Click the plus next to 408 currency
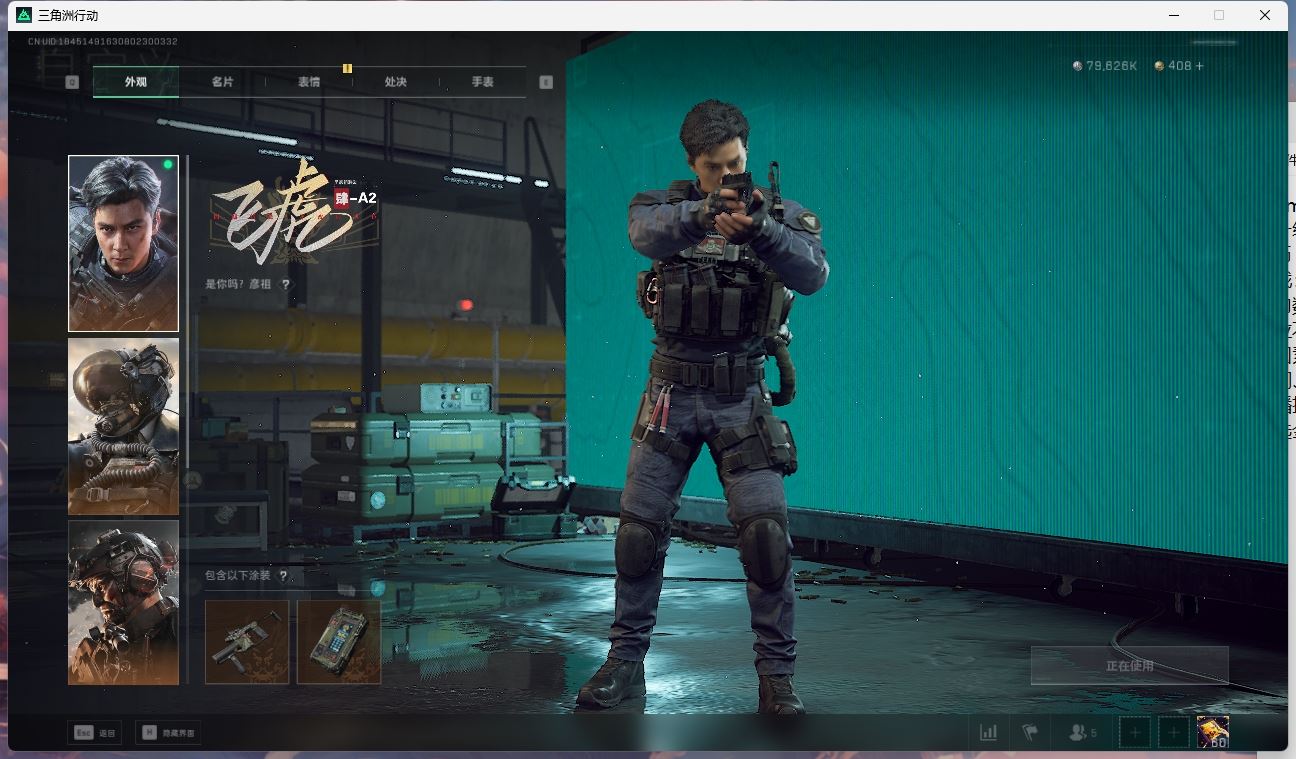Image resolution: width=1296 pixels, height=759 pixels. [x=1200, y=66]
